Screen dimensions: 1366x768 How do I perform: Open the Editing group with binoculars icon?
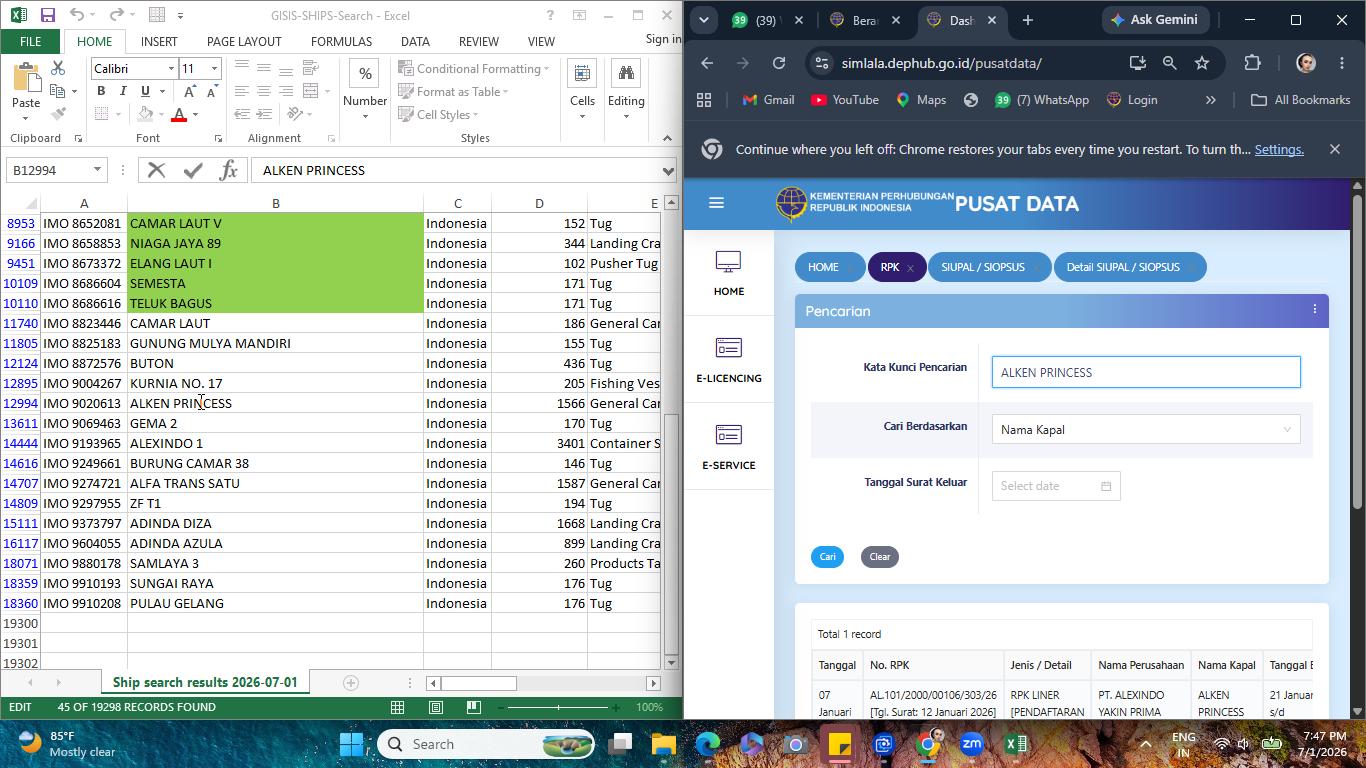click(x=626, y=90)
